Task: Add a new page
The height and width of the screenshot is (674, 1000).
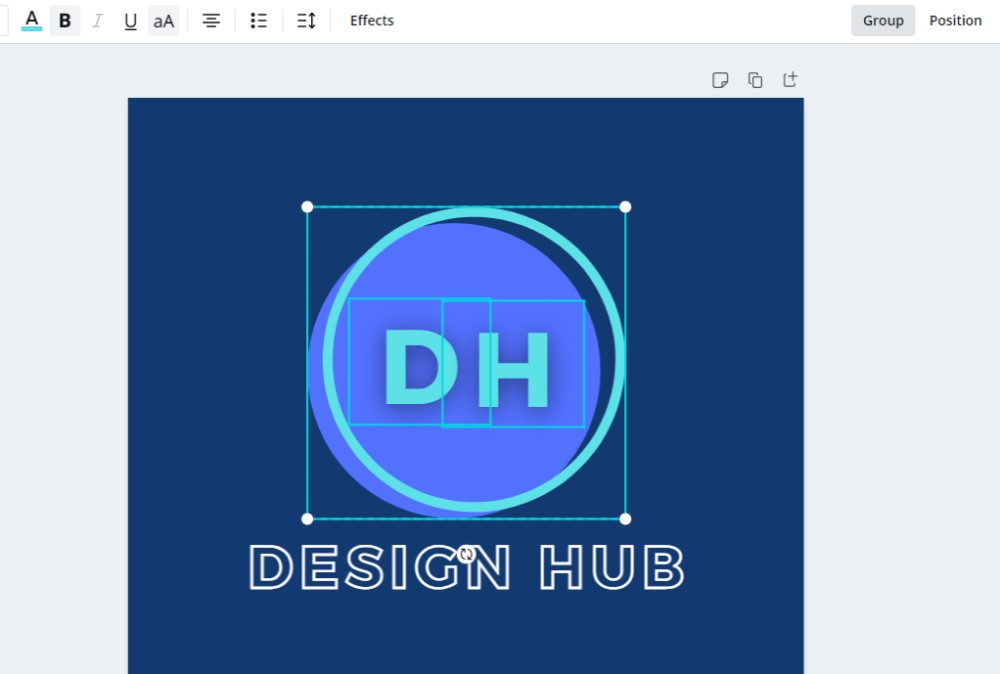Action: 790,80
